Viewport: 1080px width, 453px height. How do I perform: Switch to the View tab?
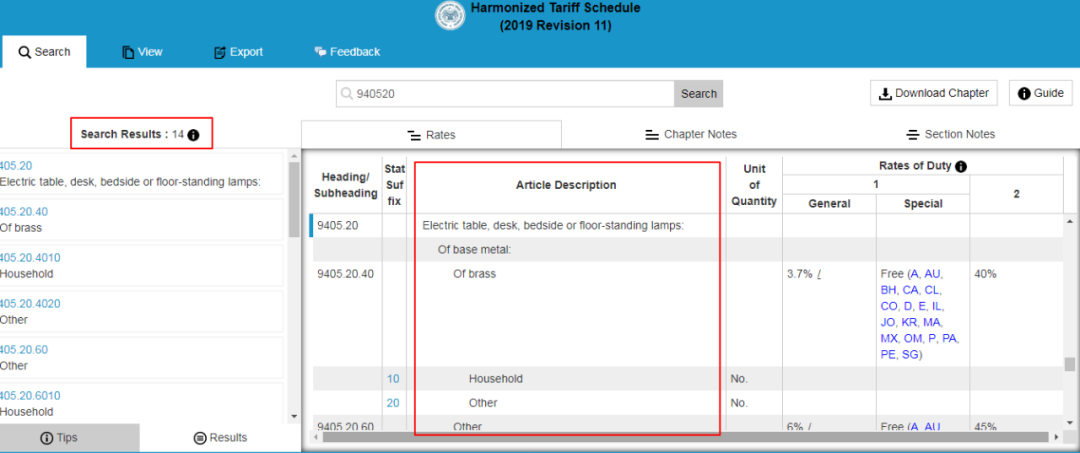point(142,52)
